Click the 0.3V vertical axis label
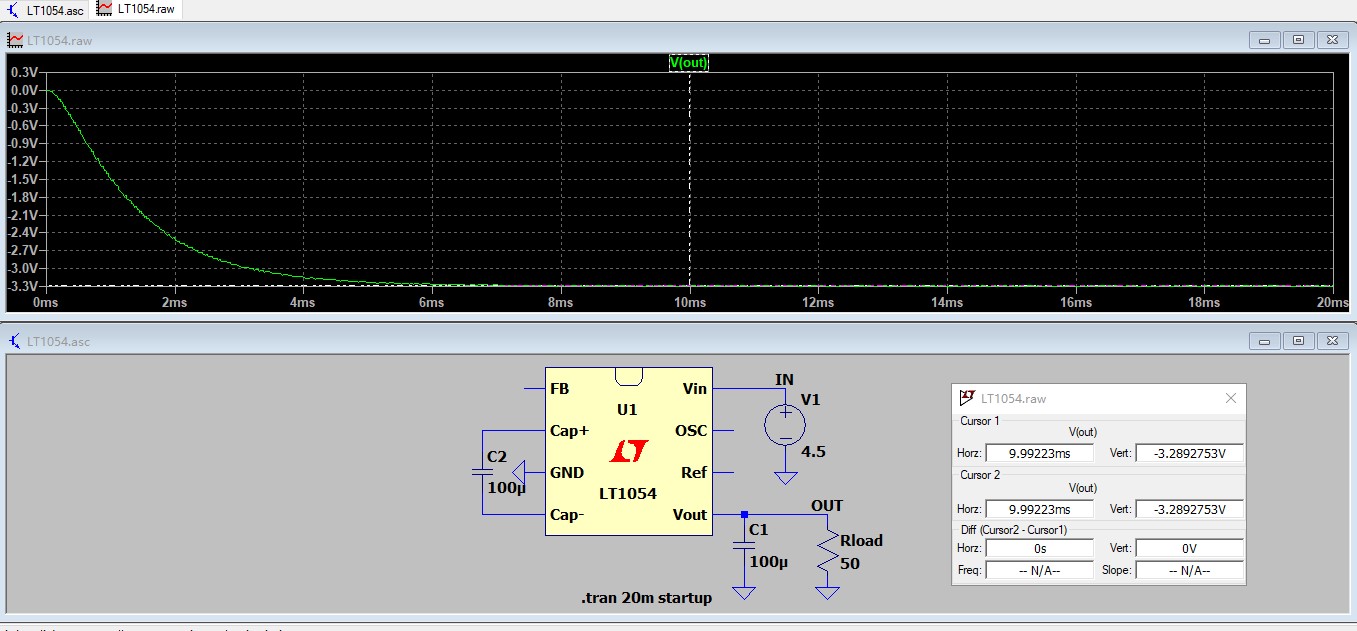Image resolution: width=1357 pixels, height=631 pixels. coord(23,73)
